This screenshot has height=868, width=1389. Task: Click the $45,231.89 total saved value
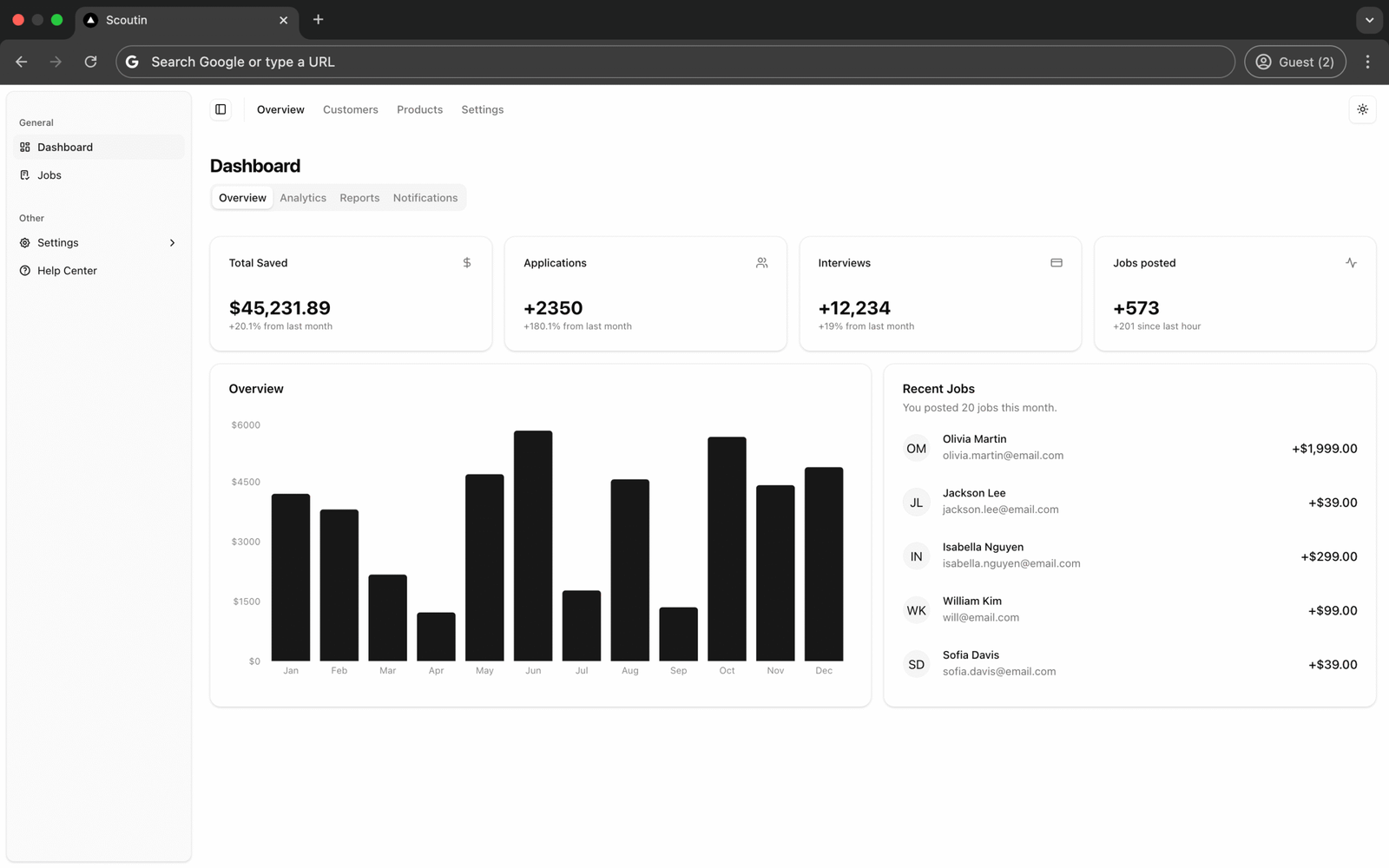tap(280, 308)
